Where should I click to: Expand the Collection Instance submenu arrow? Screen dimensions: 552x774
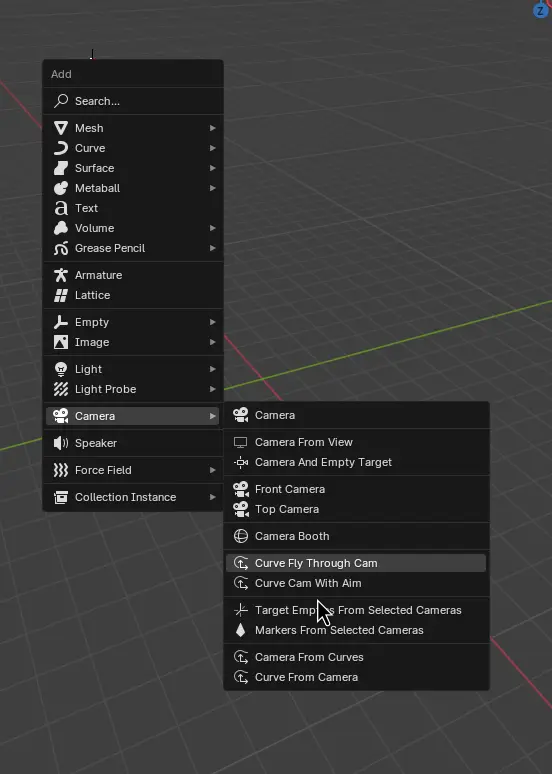click(212, 497)
